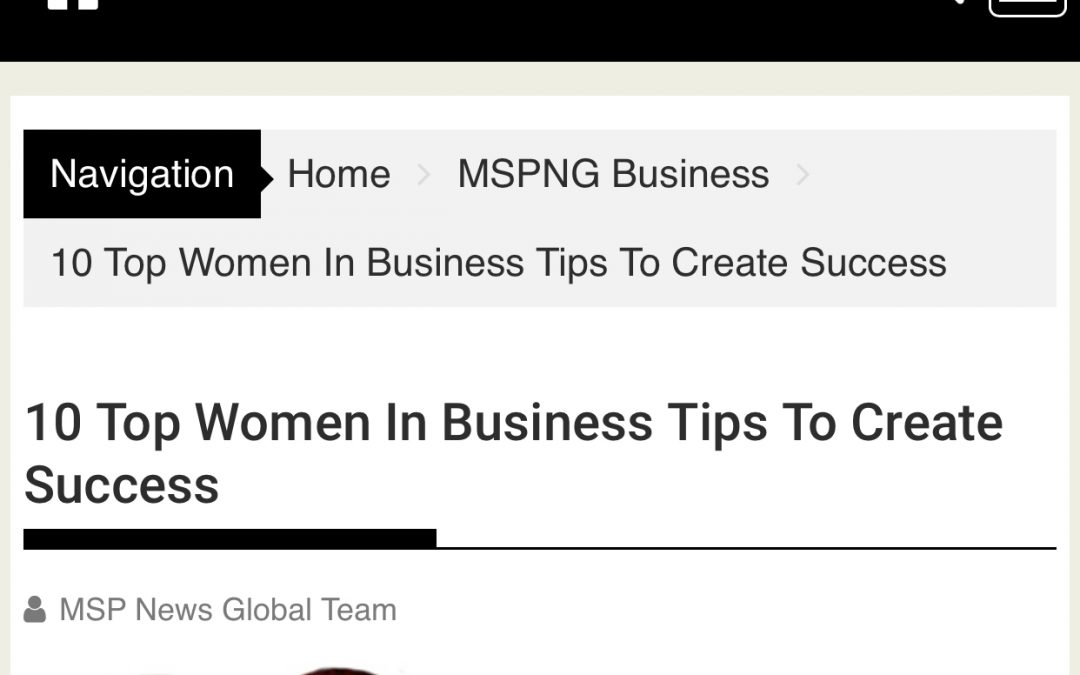Open the hamburger menu button
1080x675 pixels.
coord(1027,7)
